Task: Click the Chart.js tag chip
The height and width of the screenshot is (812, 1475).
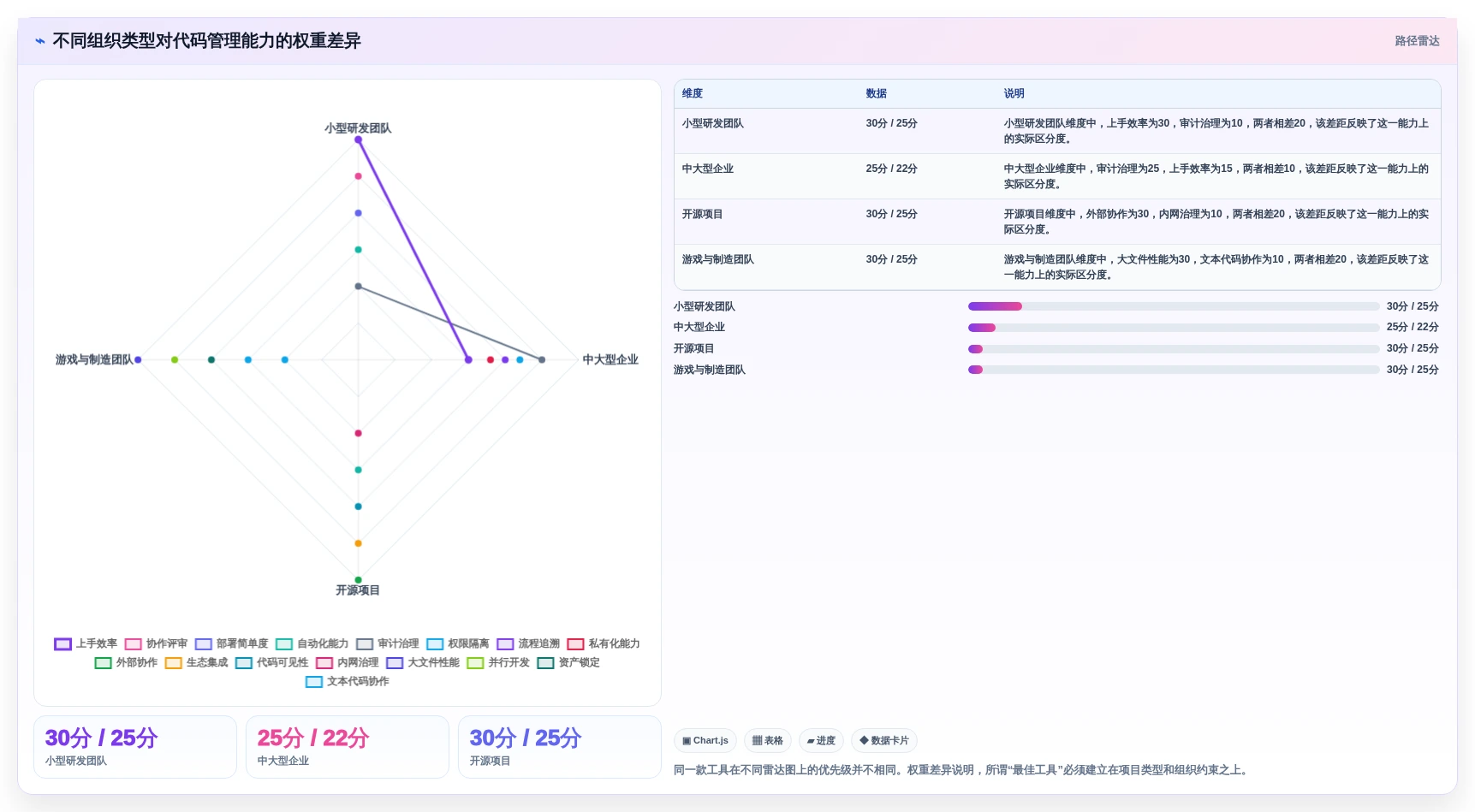Action: click(705, 741)
